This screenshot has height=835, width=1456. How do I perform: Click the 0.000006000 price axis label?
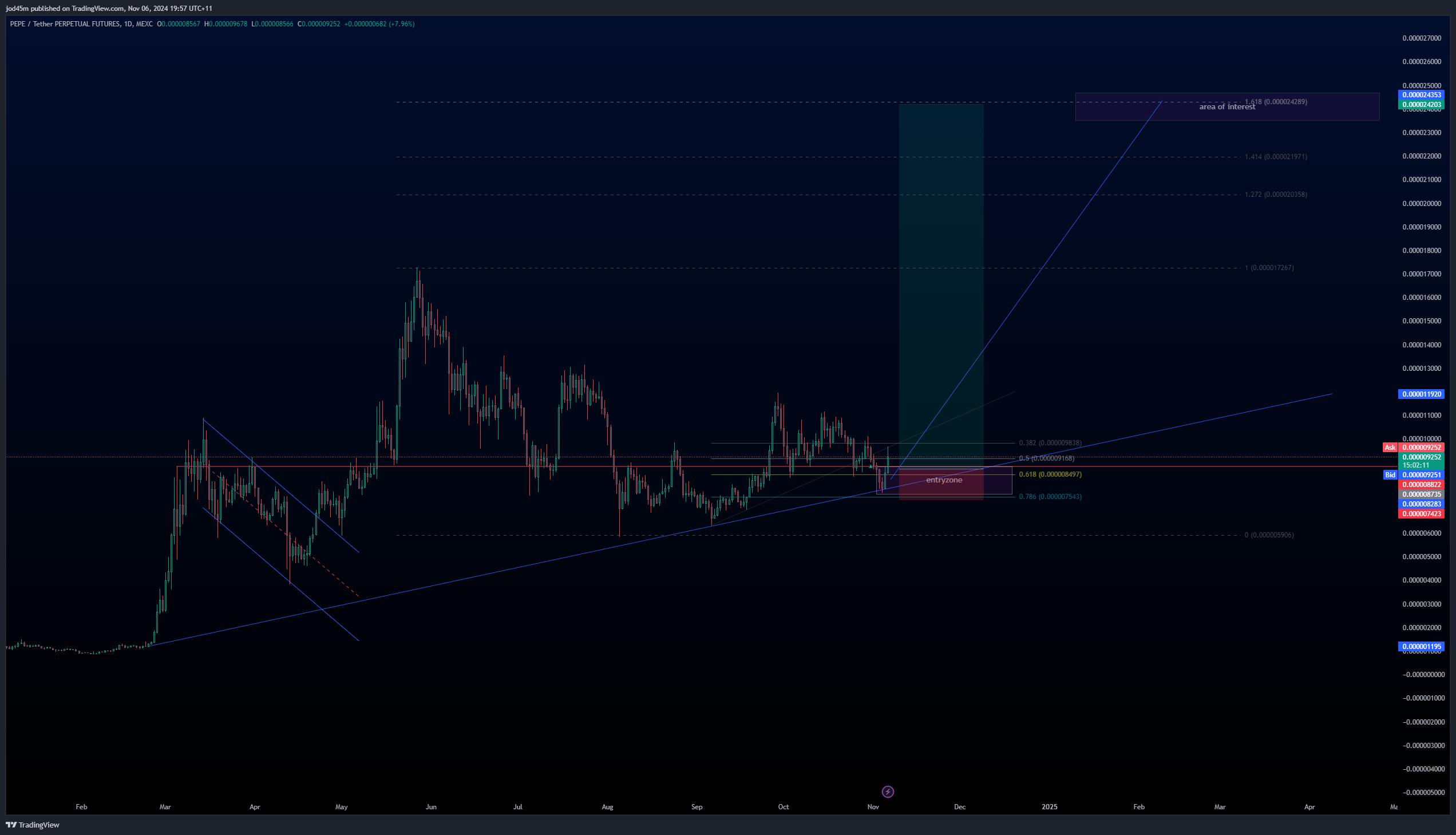(x=1422, y=533)
